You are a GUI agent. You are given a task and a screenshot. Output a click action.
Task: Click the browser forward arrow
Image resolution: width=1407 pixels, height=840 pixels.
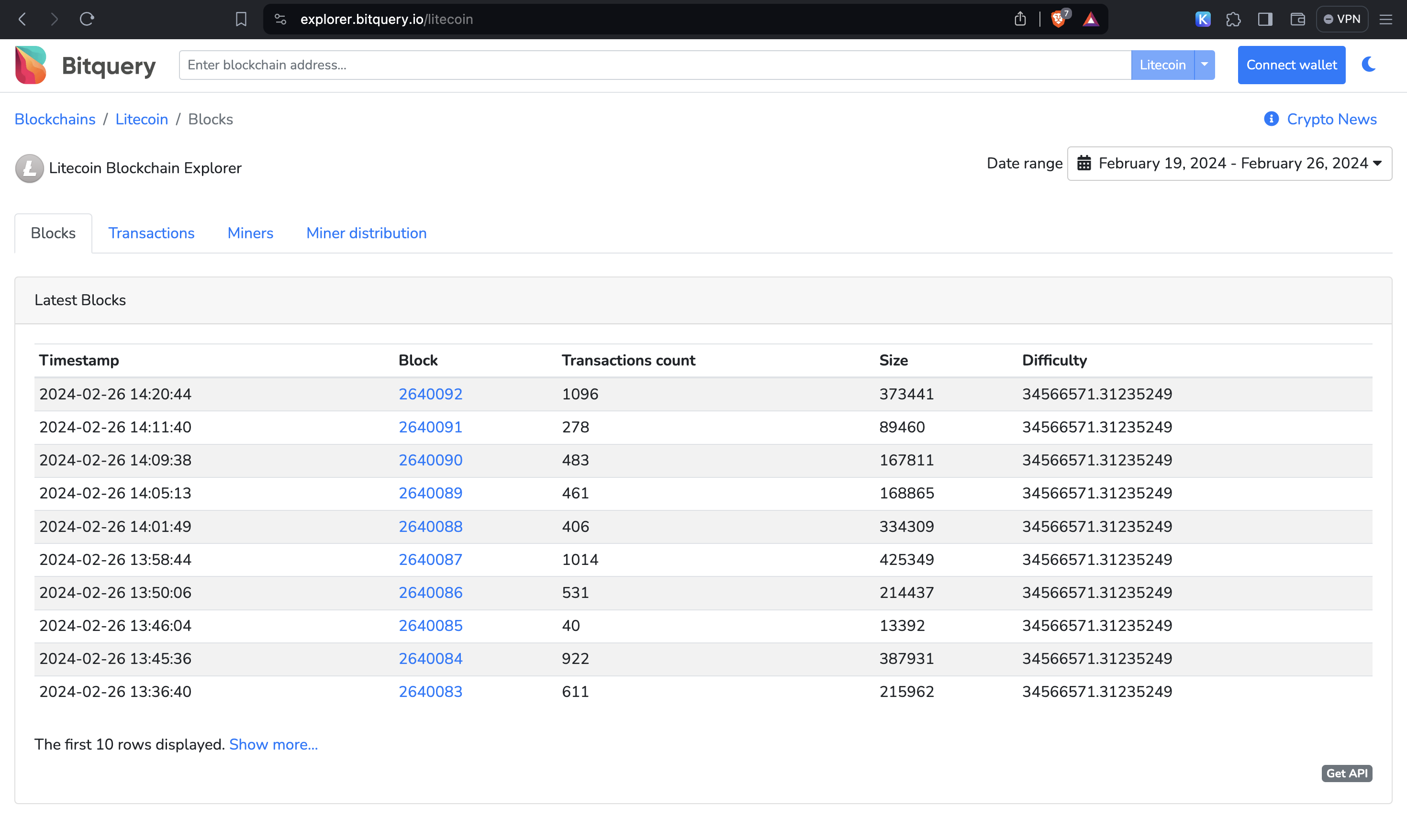click(55, 19)
